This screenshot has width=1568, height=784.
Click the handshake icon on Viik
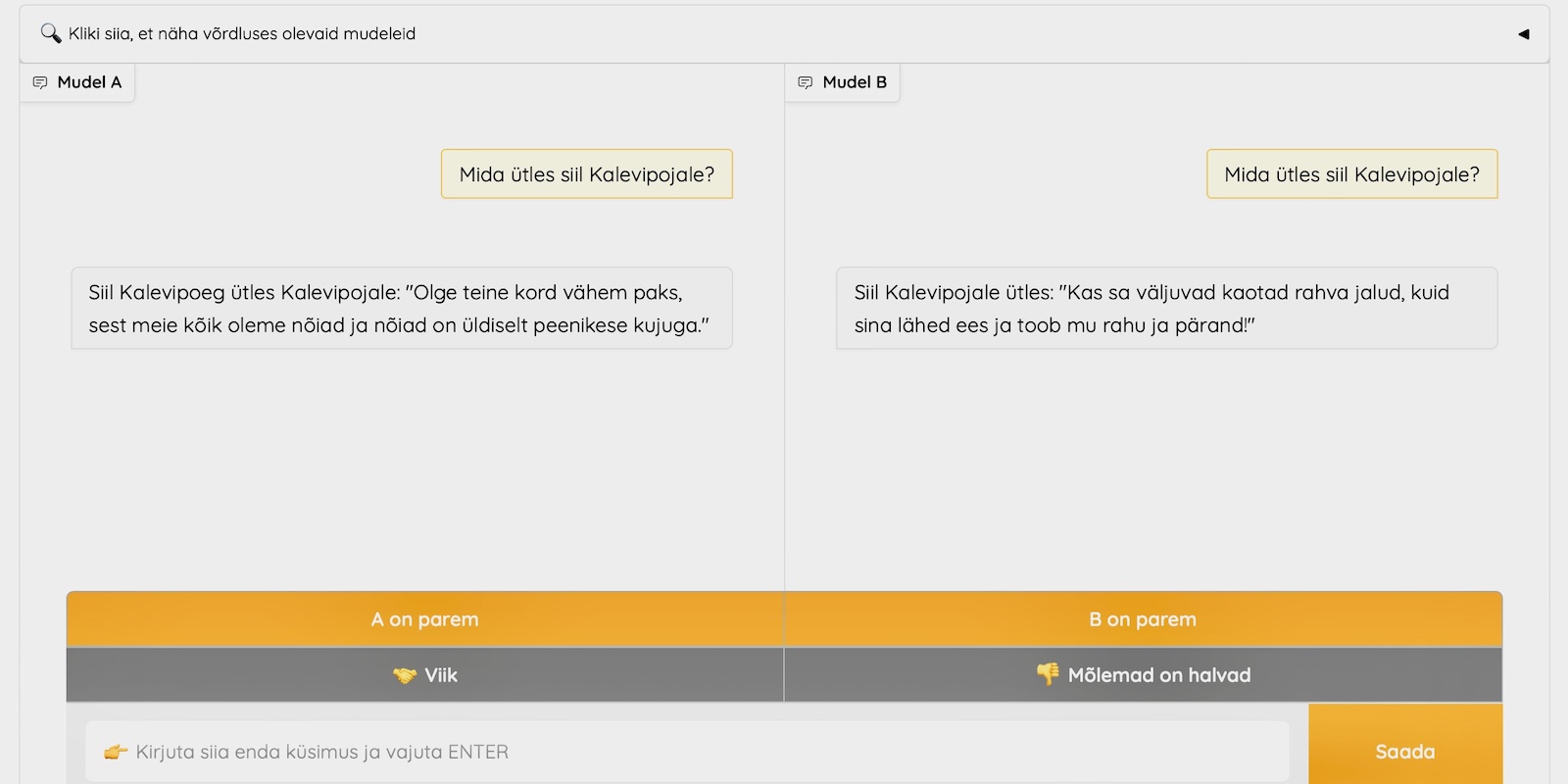[x=405, y=675]
